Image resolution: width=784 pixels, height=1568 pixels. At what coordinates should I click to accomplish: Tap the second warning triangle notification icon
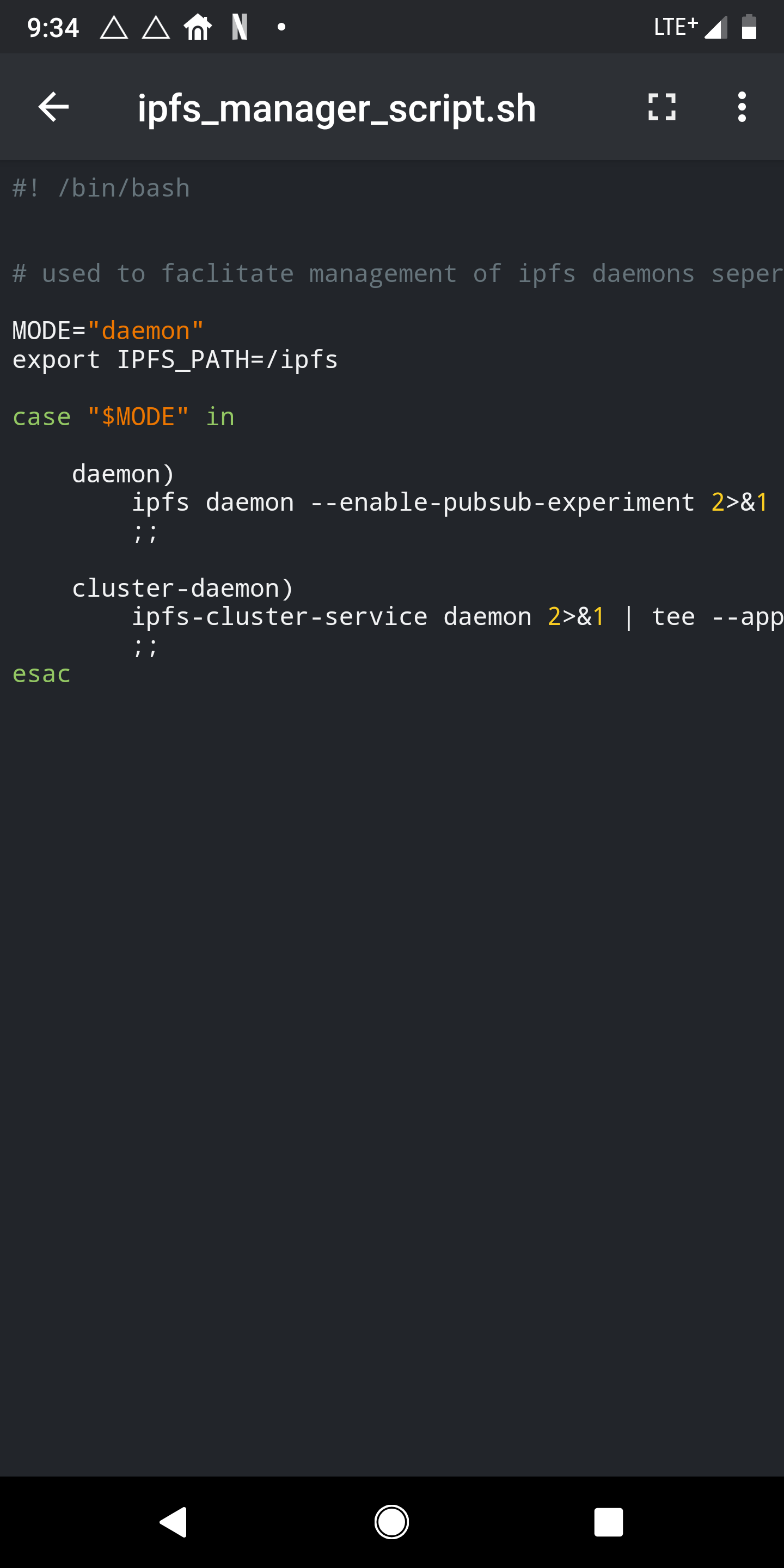pyautogui.click(x=156, y=27)
